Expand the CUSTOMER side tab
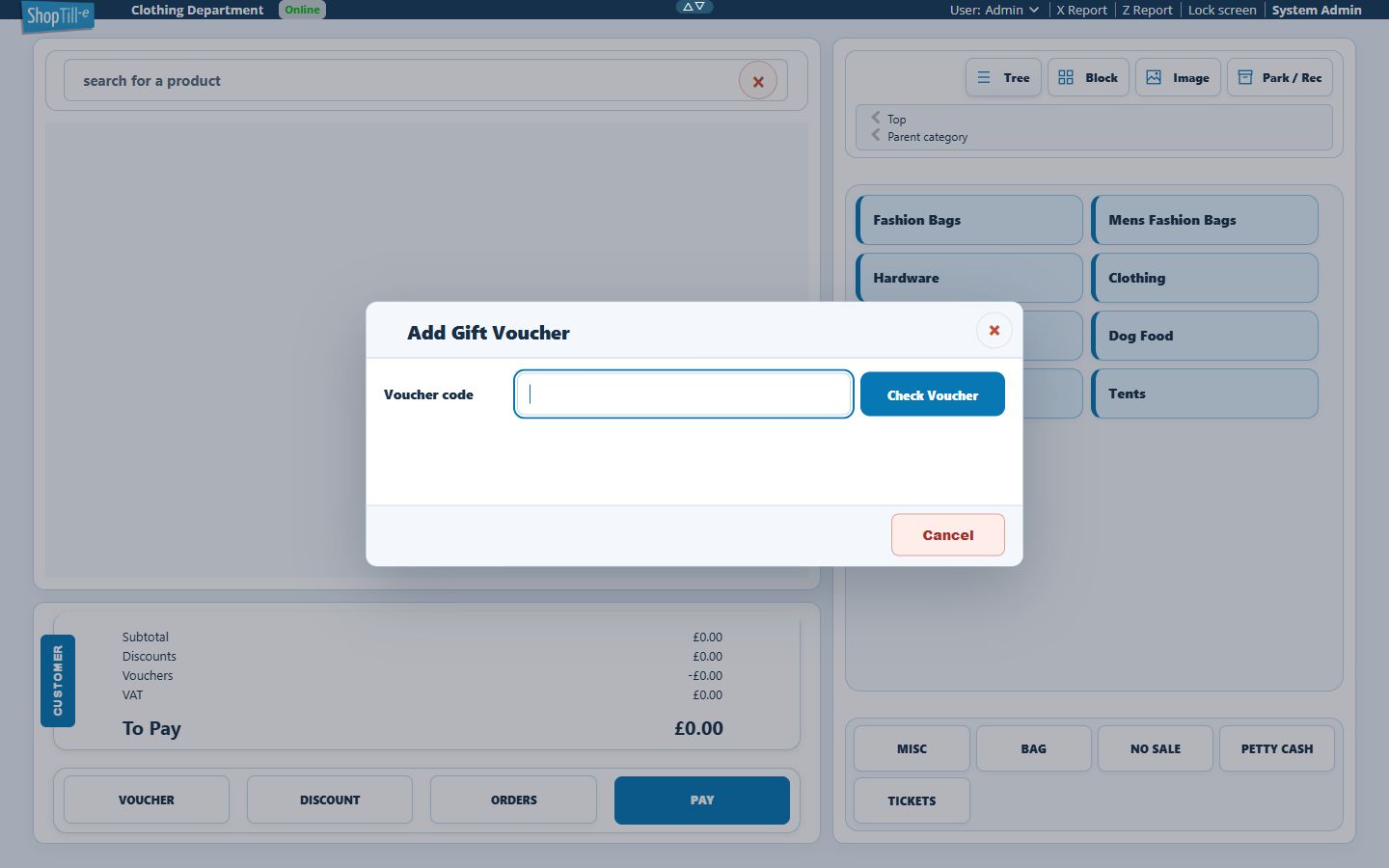The height and width of the screenshot is (868, 1389). [58, 681]
